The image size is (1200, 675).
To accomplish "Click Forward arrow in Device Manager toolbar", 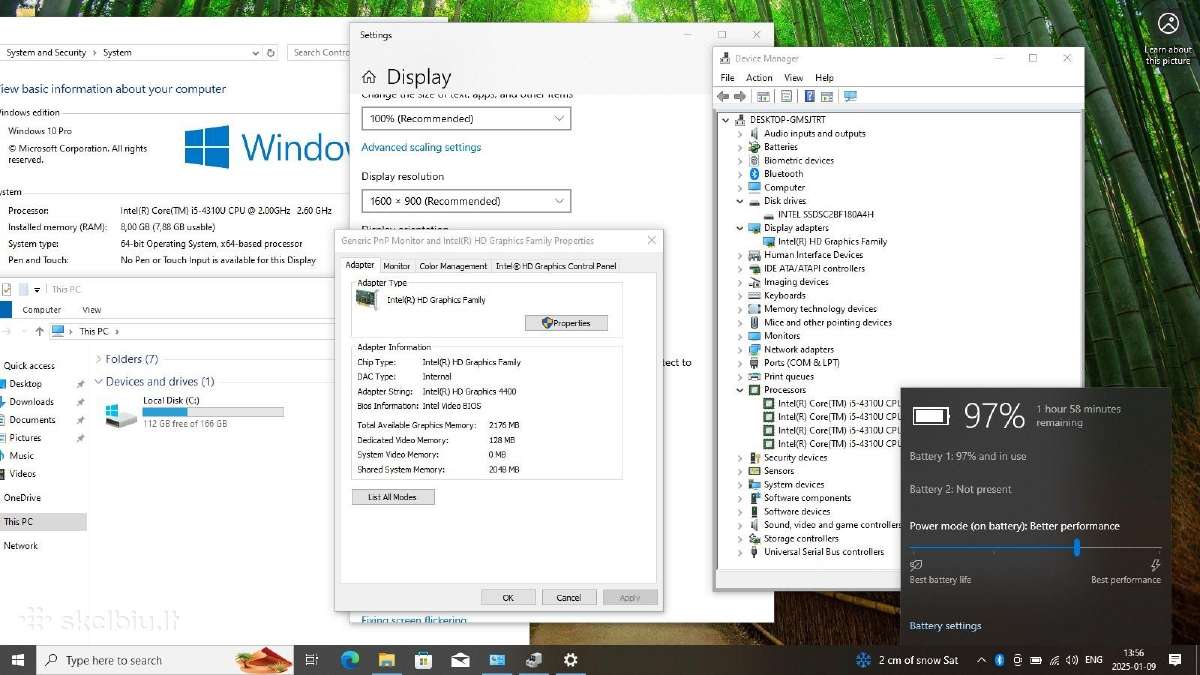I will (x=740, y=96).
